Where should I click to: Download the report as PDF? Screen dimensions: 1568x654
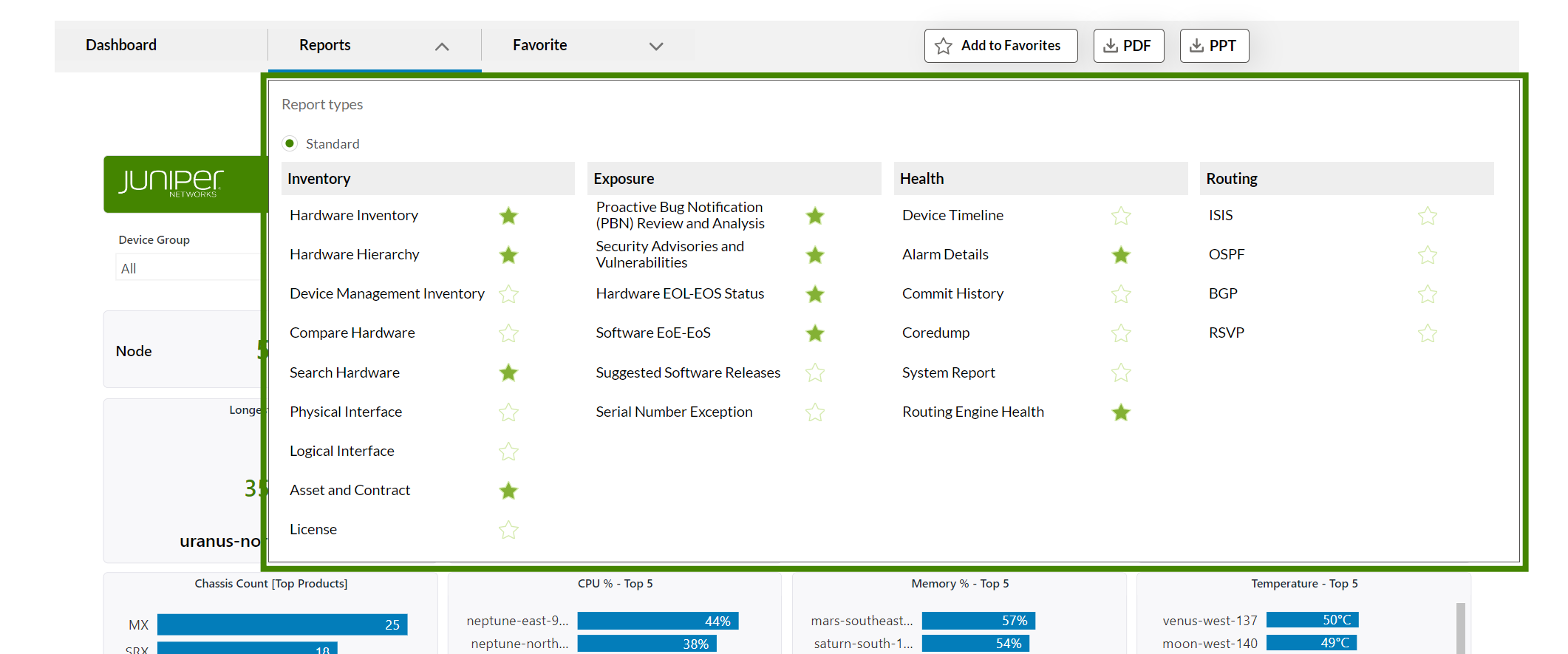(x=1128, y=46)
